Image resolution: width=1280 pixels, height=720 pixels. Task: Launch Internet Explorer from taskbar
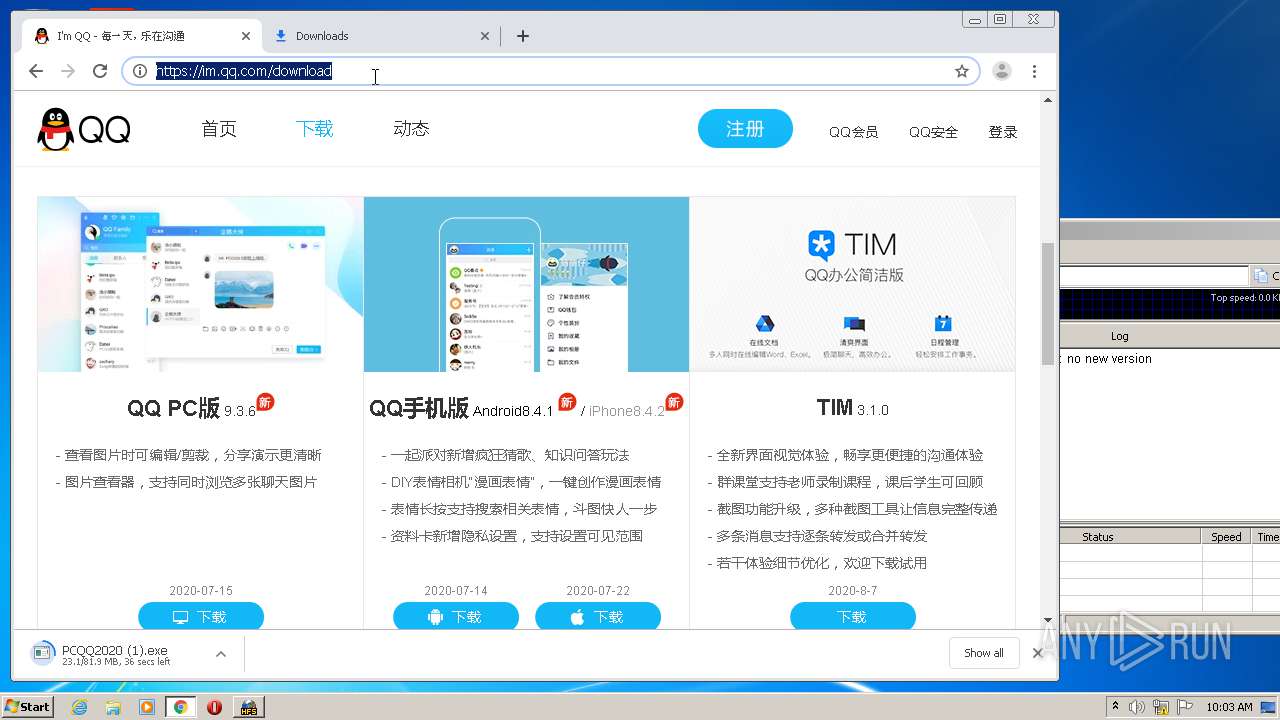[x=80, y=707]
